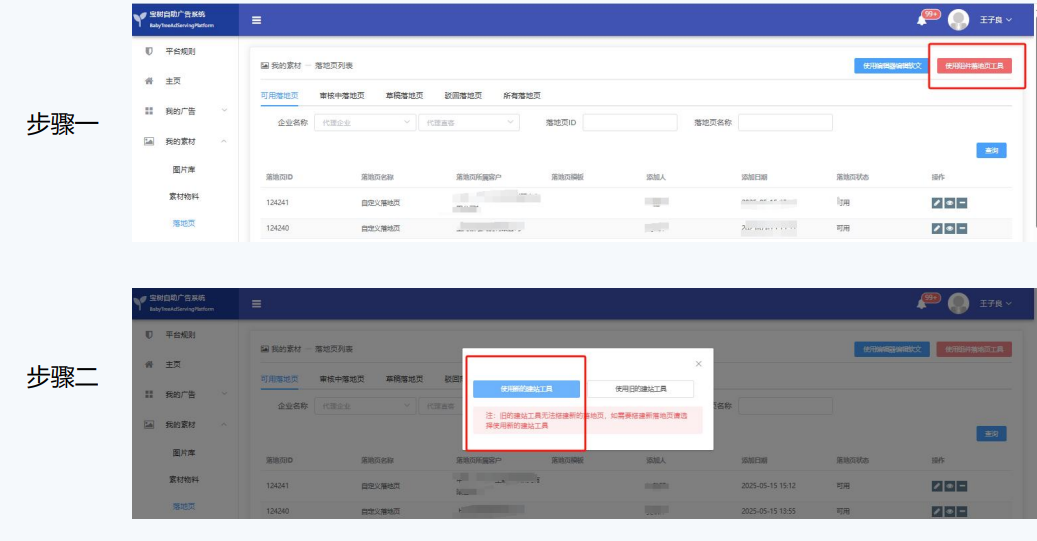Click 使用旧的建站工具 button in dialog
This screenshot has width=1037, height=541.
point(640,389)
